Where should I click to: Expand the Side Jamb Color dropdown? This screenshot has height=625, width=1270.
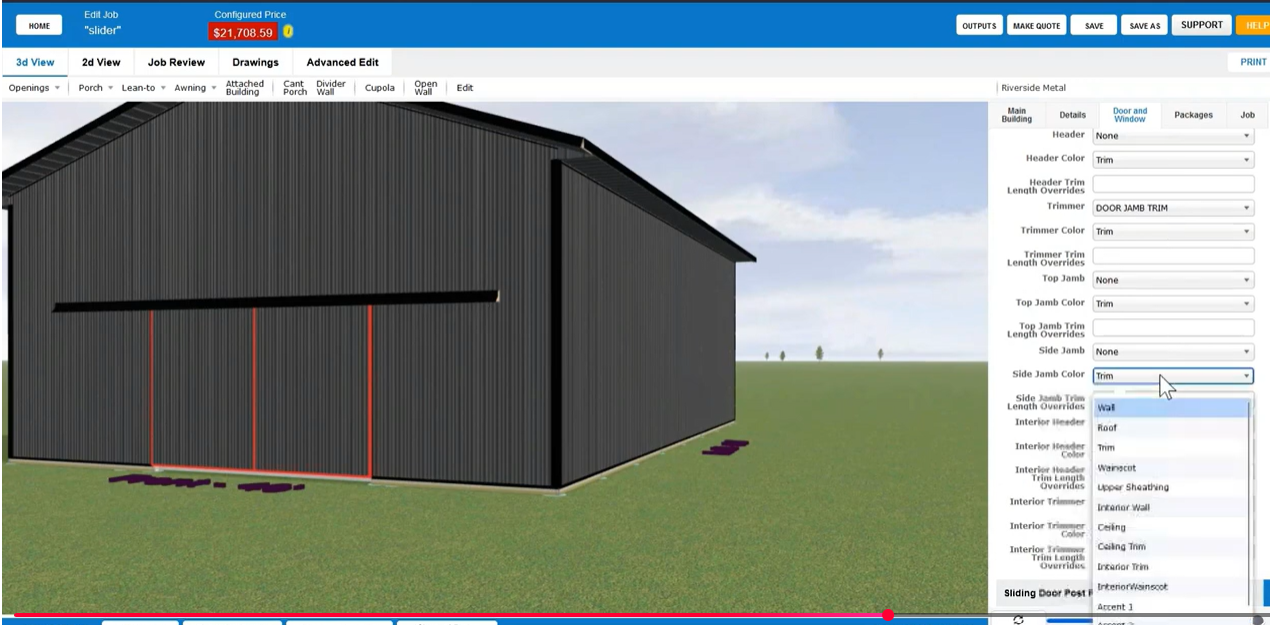click(1172, 376)
